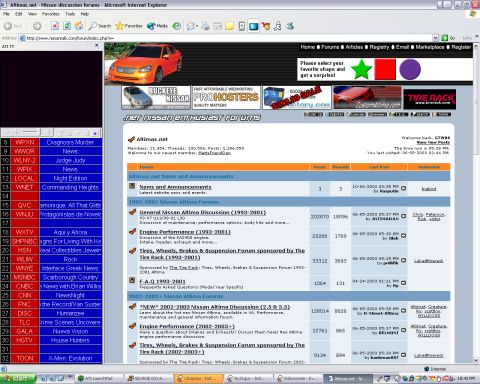Pick the purple circle shape in the ad

410,69
